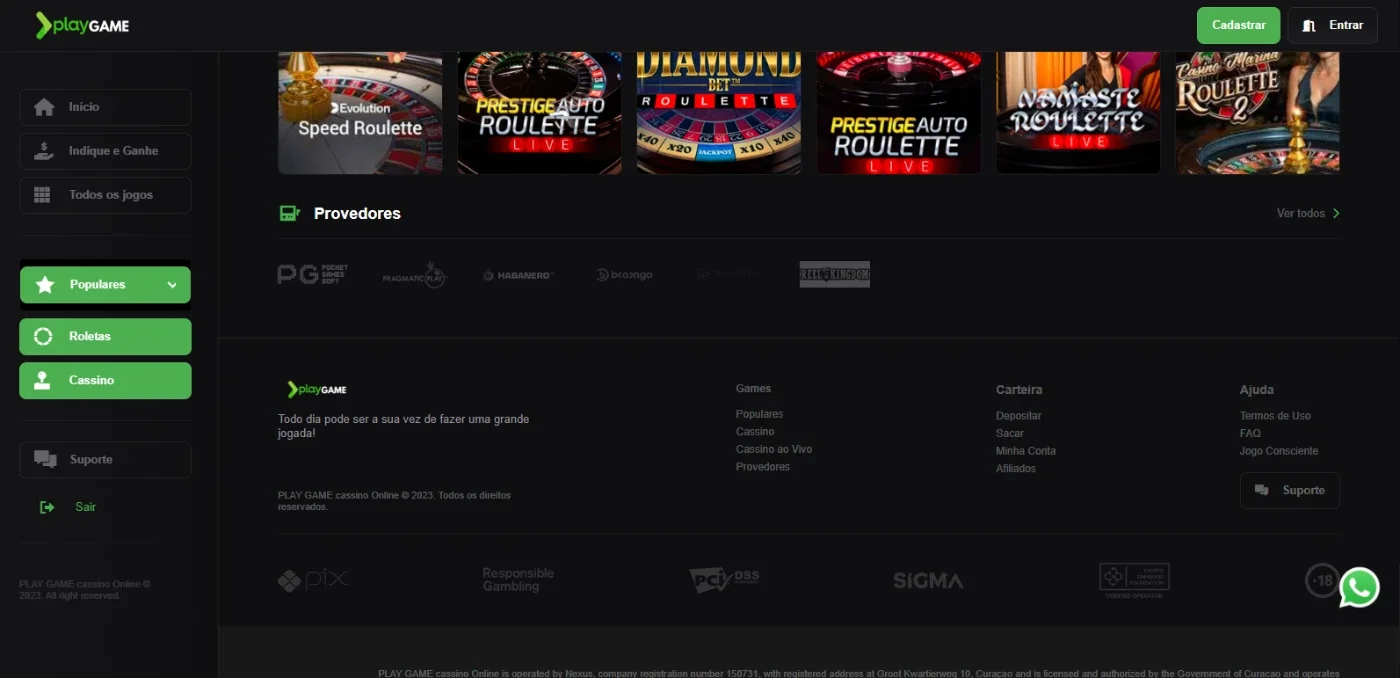The image size is (1400, 678).
Task: Click the footer Provedores link under Games
Action: coord(763,467)
